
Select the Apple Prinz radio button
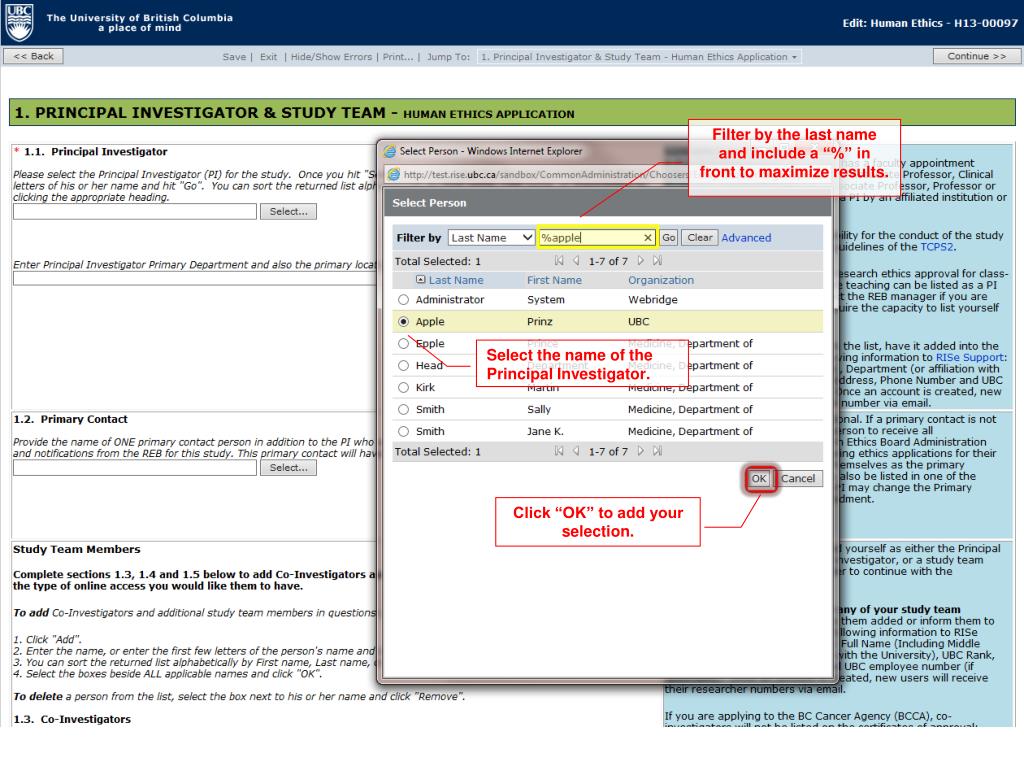tap(404, 321)
